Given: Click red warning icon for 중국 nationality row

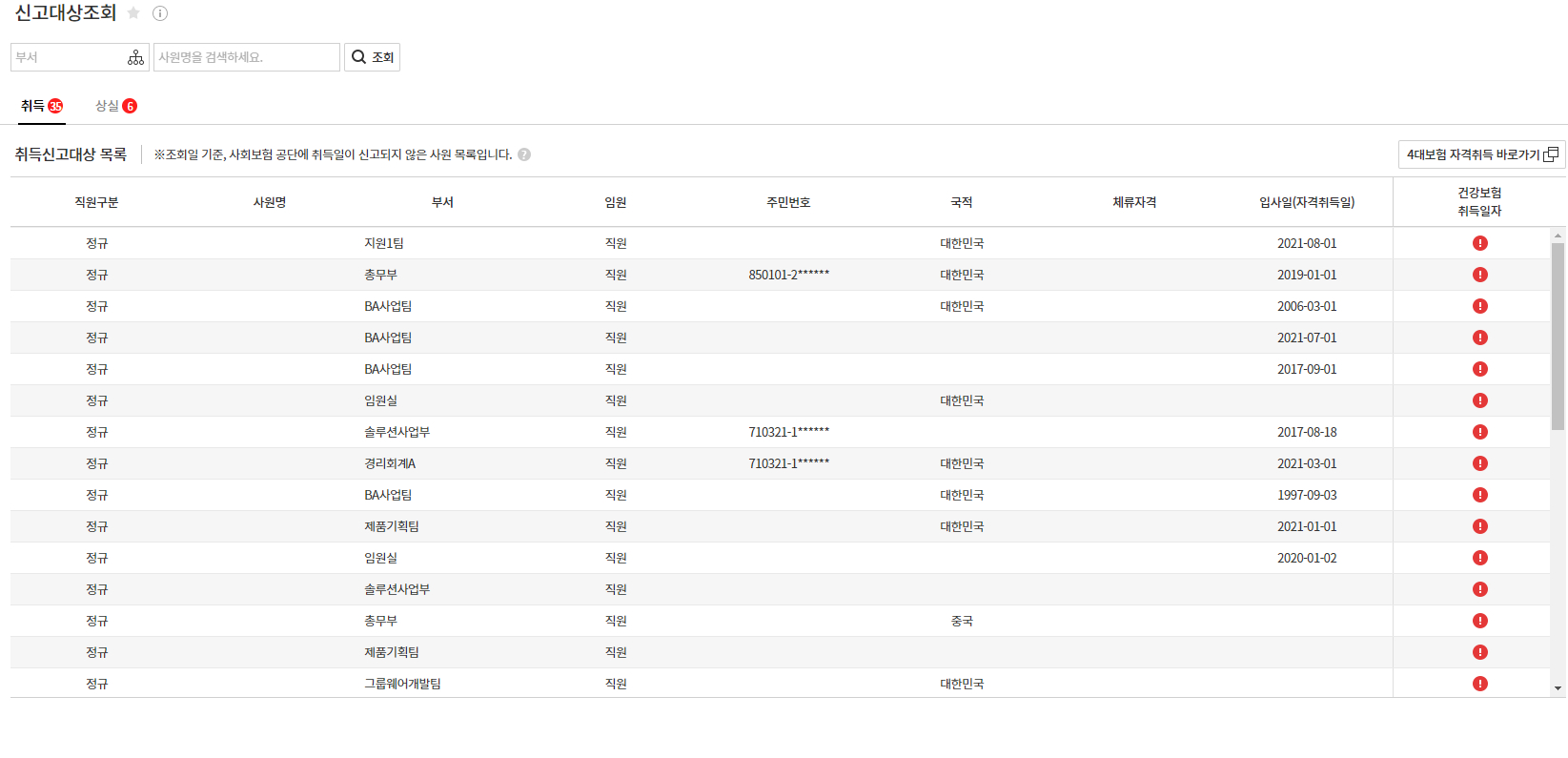Looking at the screenshot, I should (1479, 621).
